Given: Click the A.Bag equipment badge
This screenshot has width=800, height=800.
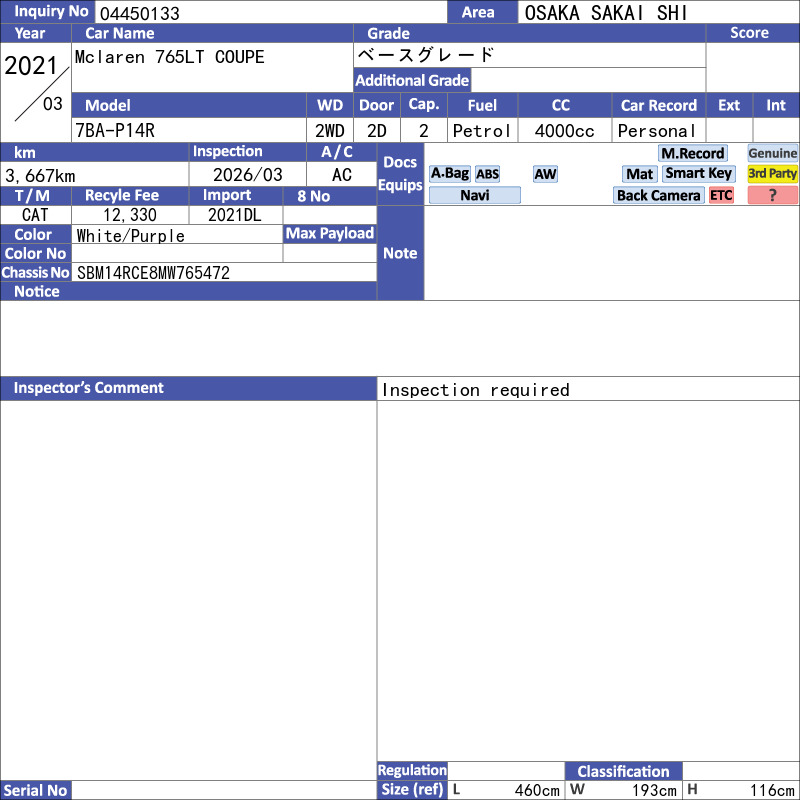Looking at the screenshot, I should [449, 173].
